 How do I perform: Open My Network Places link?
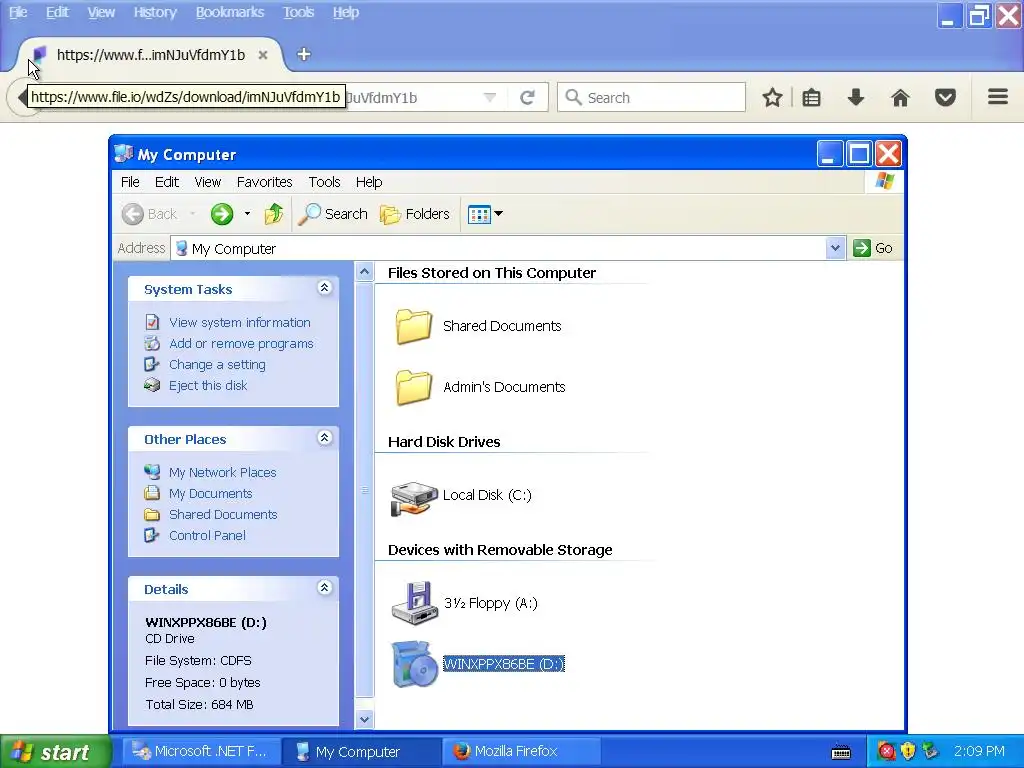point(222,472)
